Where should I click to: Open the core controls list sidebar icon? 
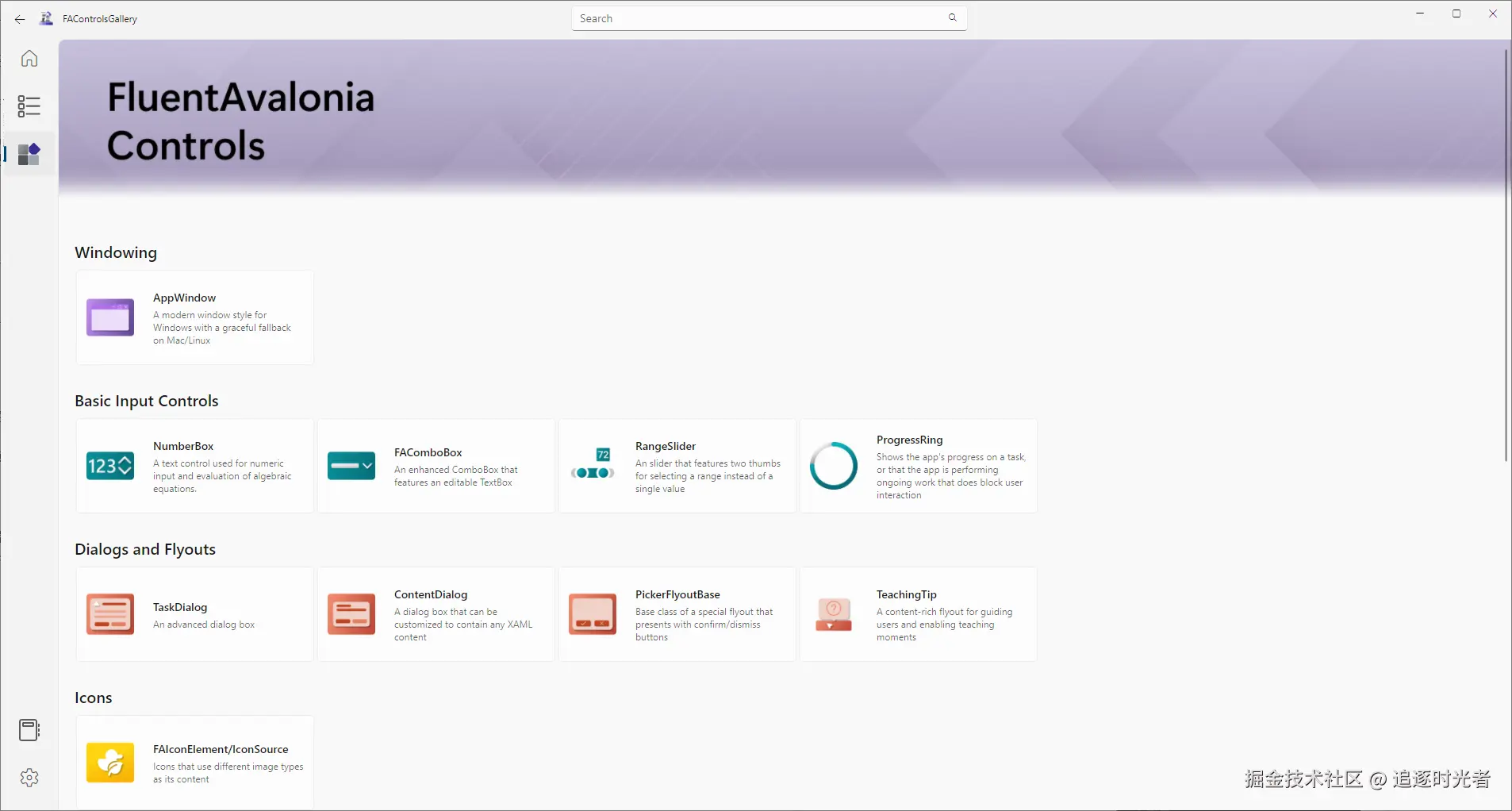29,106
